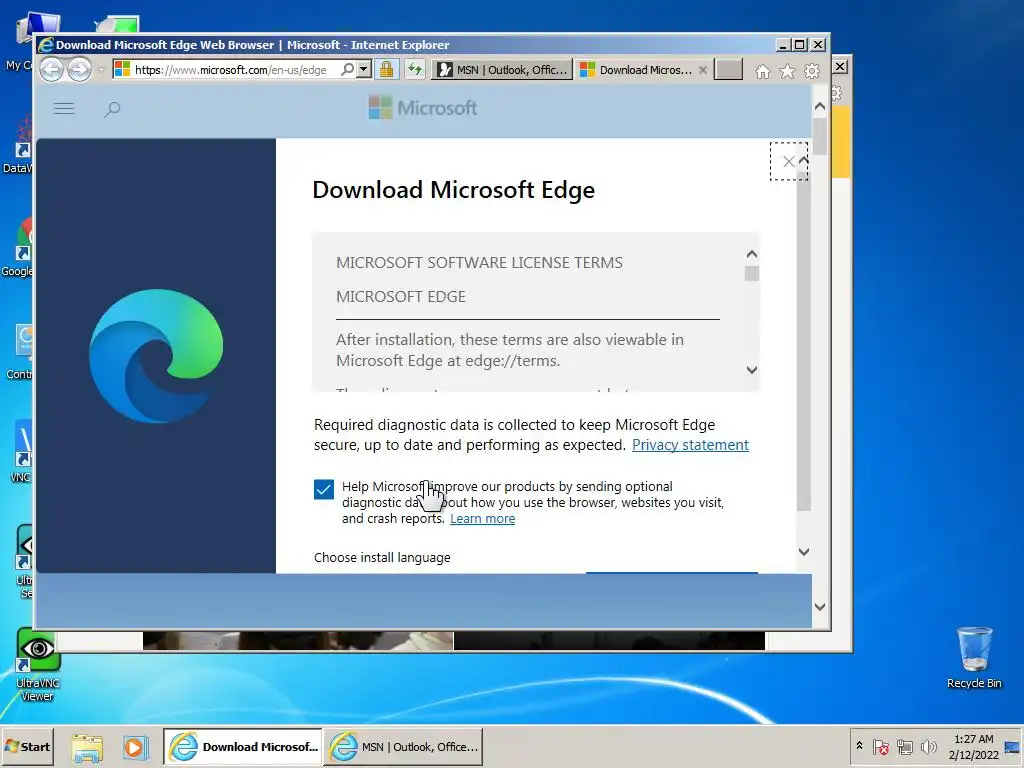Click the Microsoft Edge logo image
The height and width of the screenshot is (768, 1024).
[156, 356]
